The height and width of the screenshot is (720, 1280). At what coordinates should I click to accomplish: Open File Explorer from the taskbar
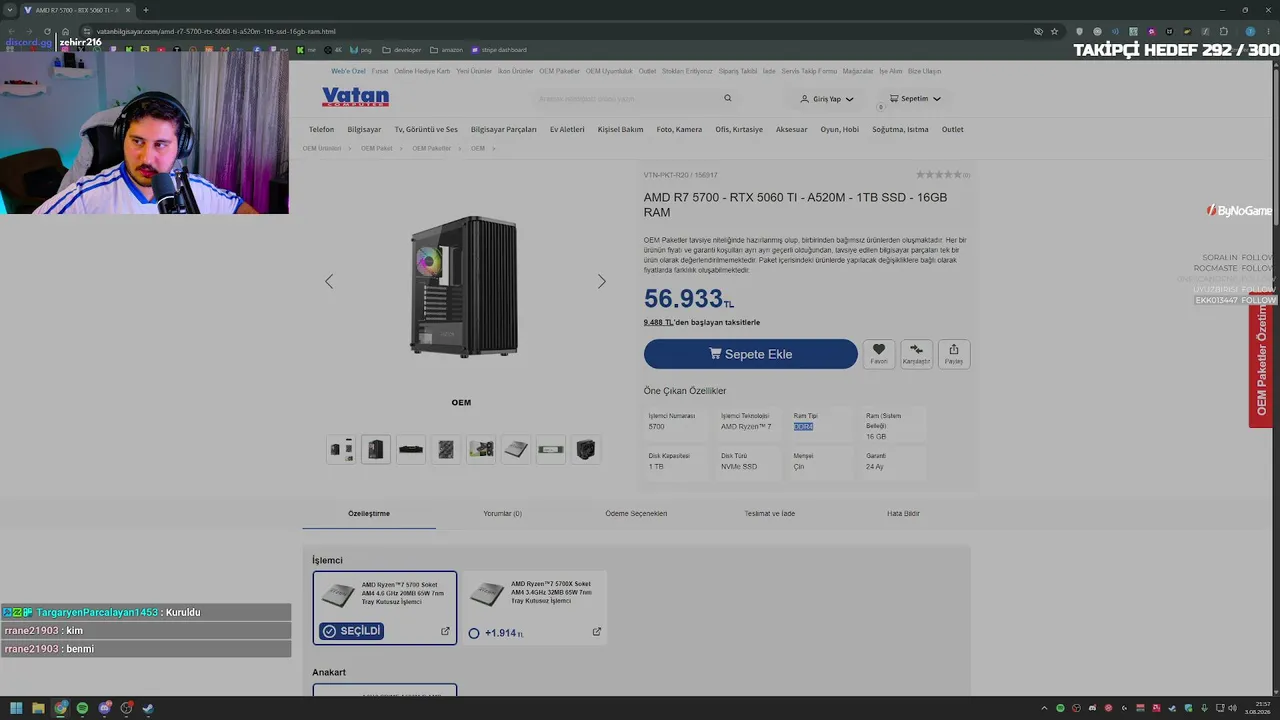pos(38,708)
